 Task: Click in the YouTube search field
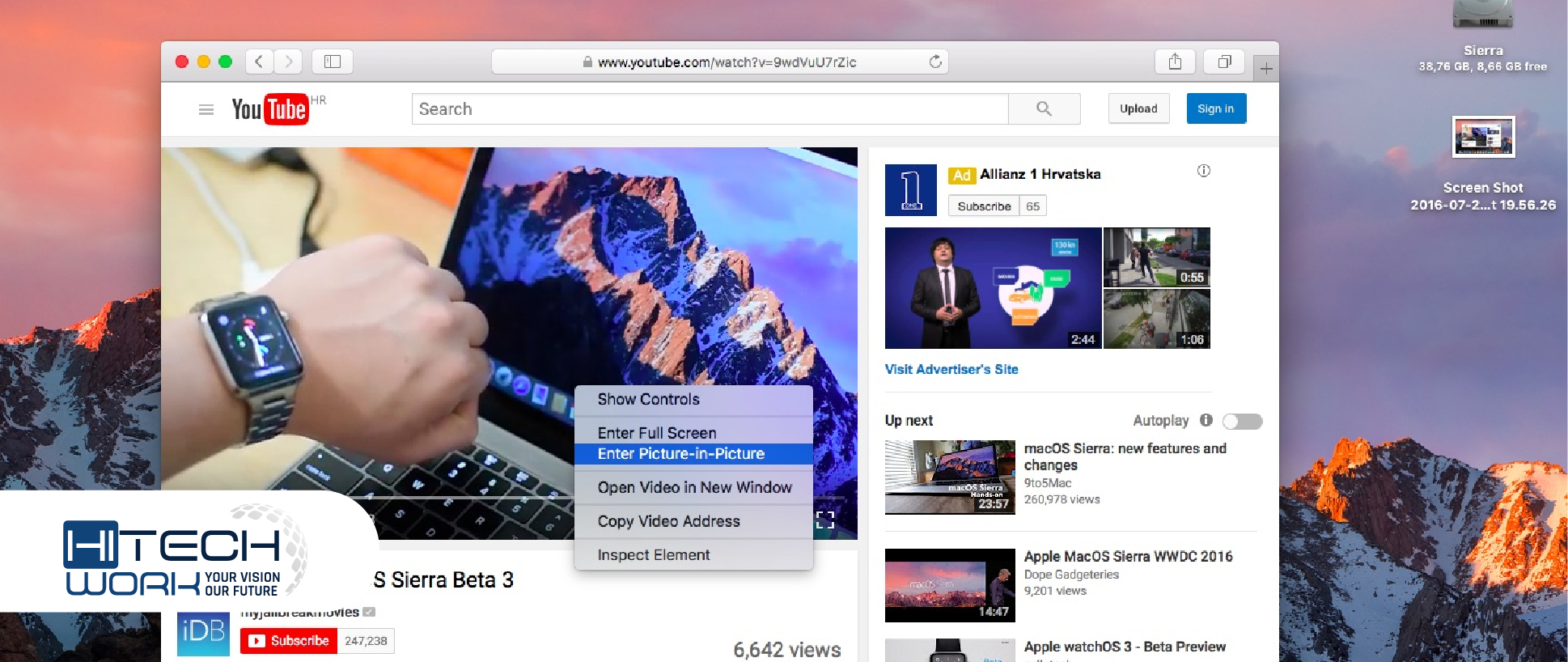(x=710, y=108)
